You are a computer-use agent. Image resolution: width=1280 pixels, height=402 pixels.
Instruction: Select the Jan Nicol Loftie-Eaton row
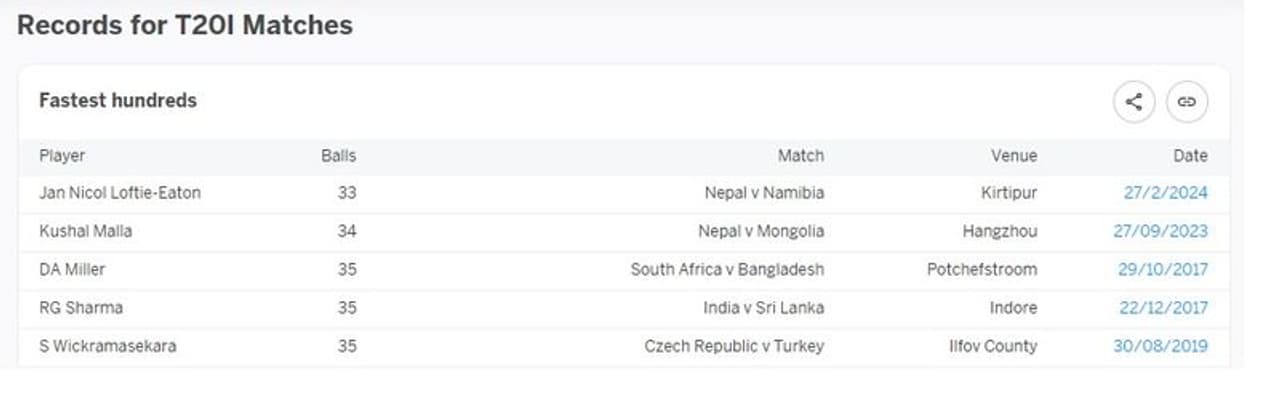click(120, 193)
